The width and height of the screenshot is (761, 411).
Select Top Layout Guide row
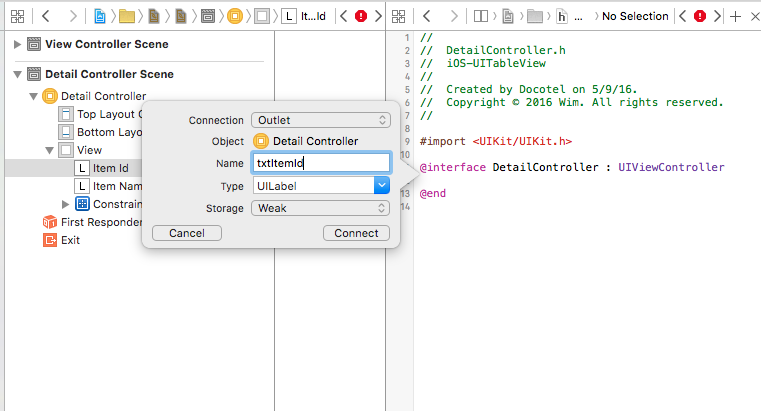point(100,114)
